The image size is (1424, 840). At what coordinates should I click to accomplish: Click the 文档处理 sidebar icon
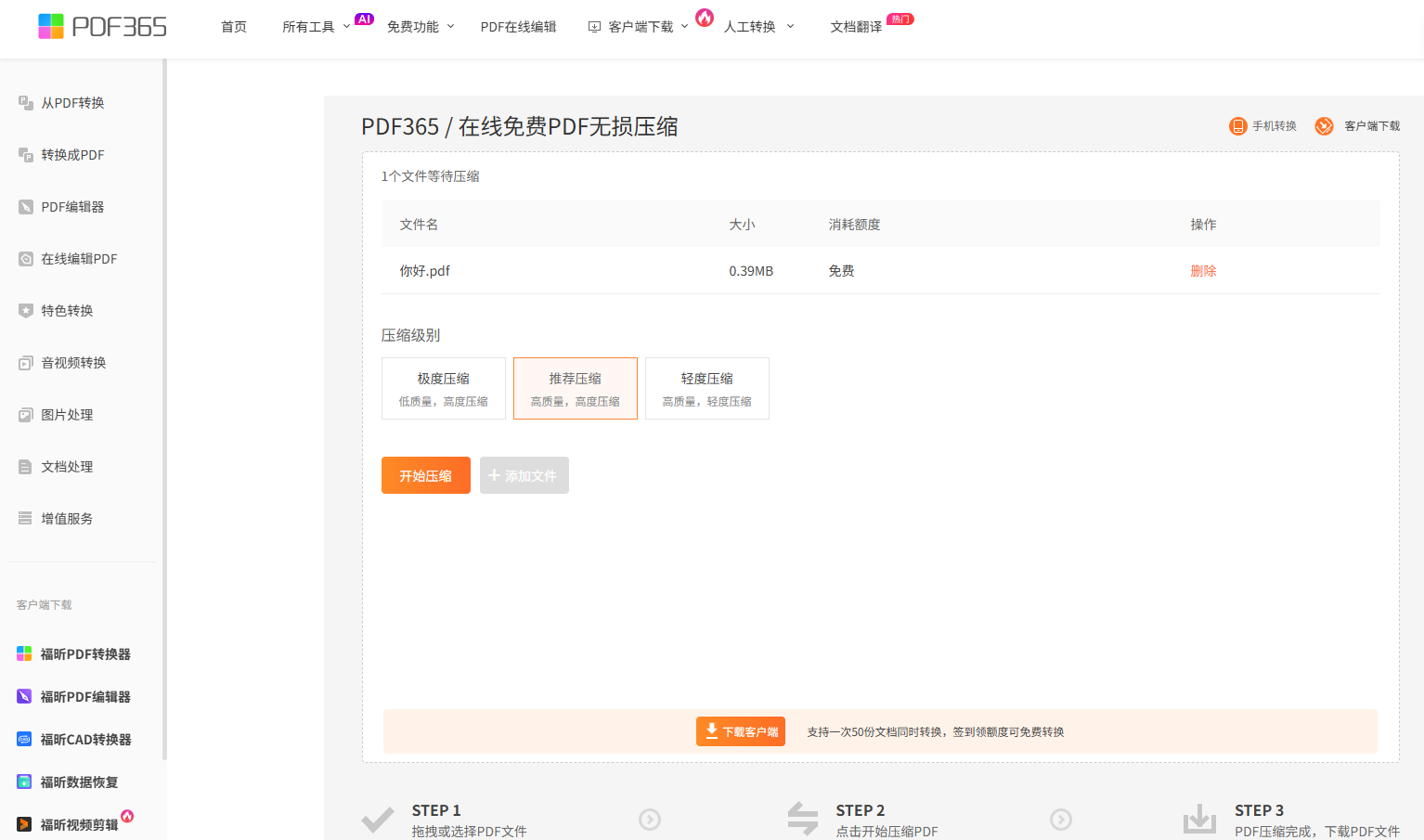coord(26,467)
